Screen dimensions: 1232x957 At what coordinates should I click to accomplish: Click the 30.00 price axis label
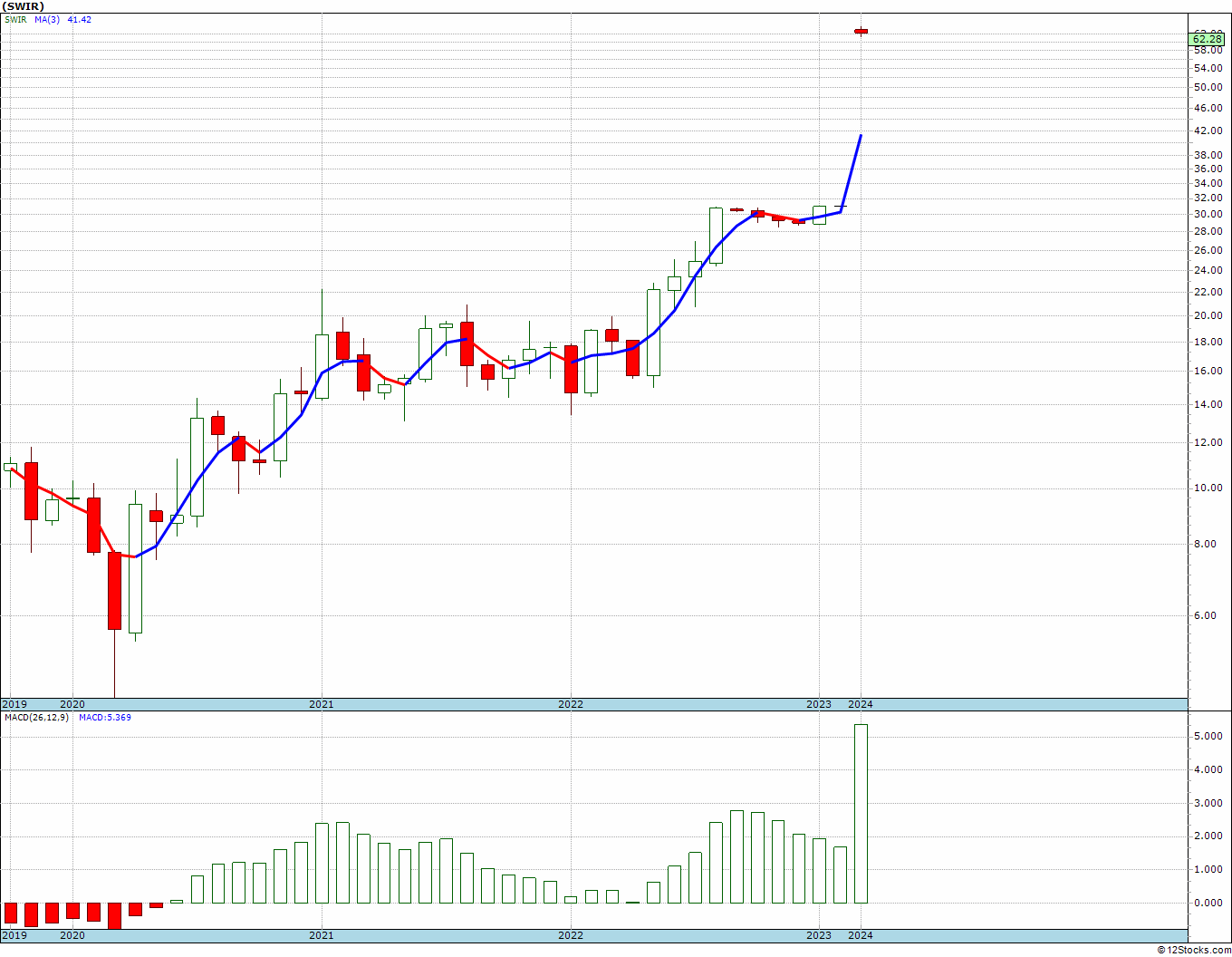[1208, 215]
